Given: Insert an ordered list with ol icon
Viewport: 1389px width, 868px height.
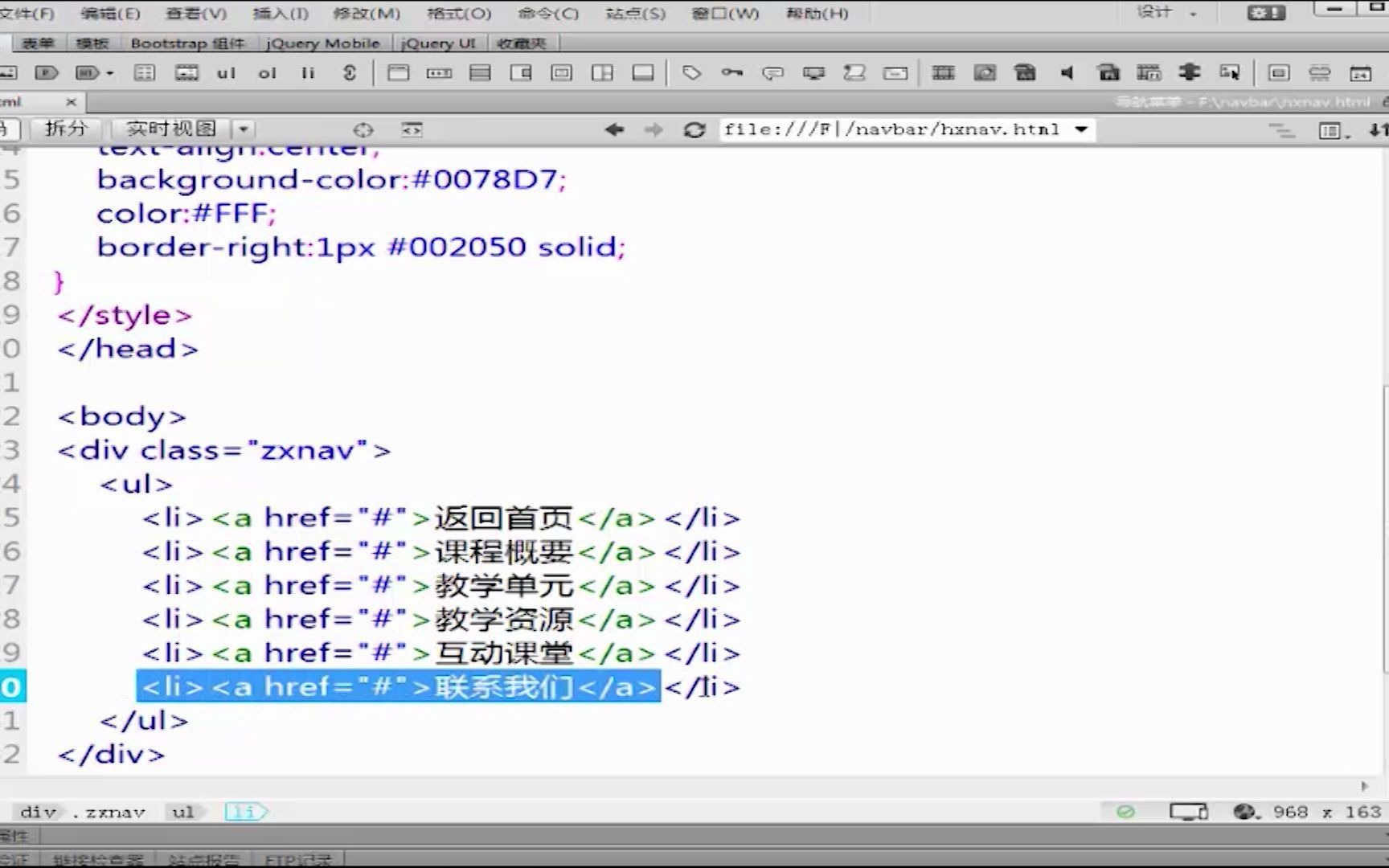Looking at the screenshot, I should click(x=267, y=73).
